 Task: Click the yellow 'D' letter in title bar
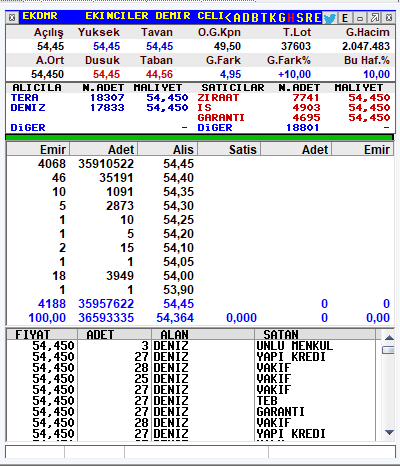246,17
